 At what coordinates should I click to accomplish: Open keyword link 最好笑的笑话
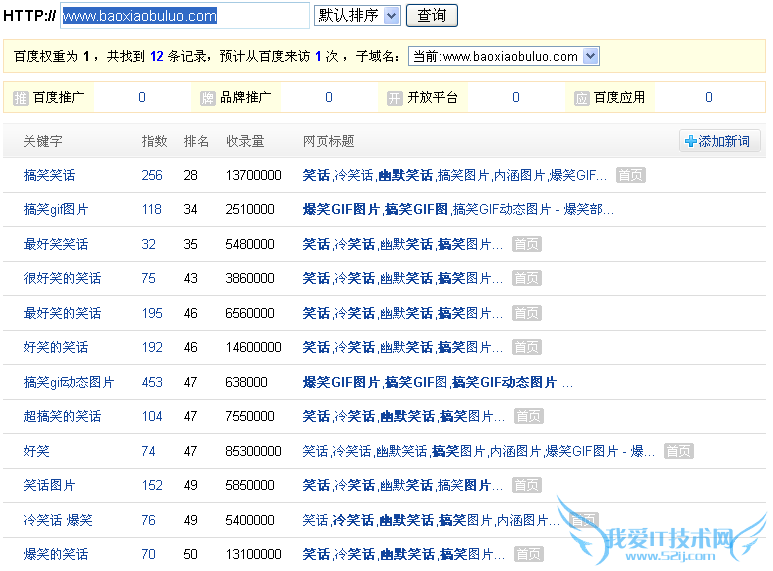click(62, 313)
